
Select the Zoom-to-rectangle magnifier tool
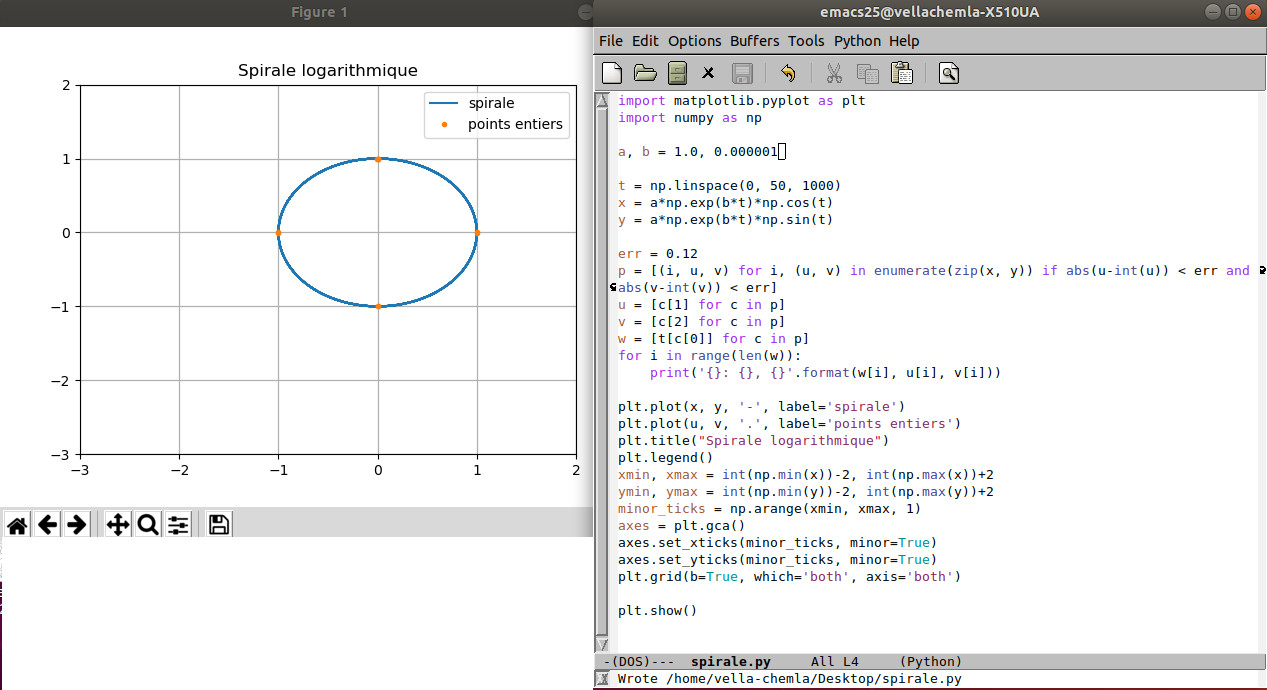(x=148, y=525)
